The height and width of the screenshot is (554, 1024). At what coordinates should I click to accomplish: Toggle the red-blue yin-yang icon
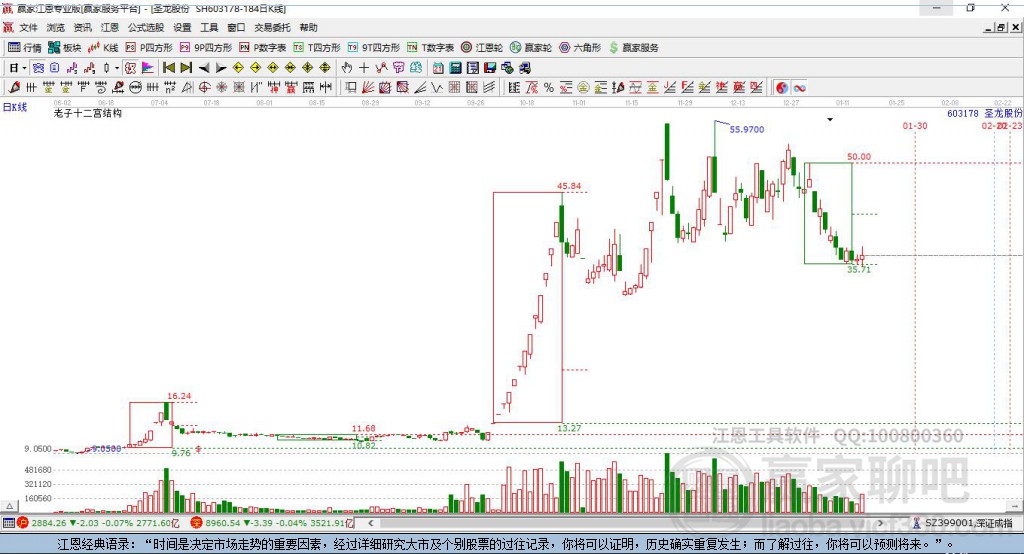tap(782, 88)
